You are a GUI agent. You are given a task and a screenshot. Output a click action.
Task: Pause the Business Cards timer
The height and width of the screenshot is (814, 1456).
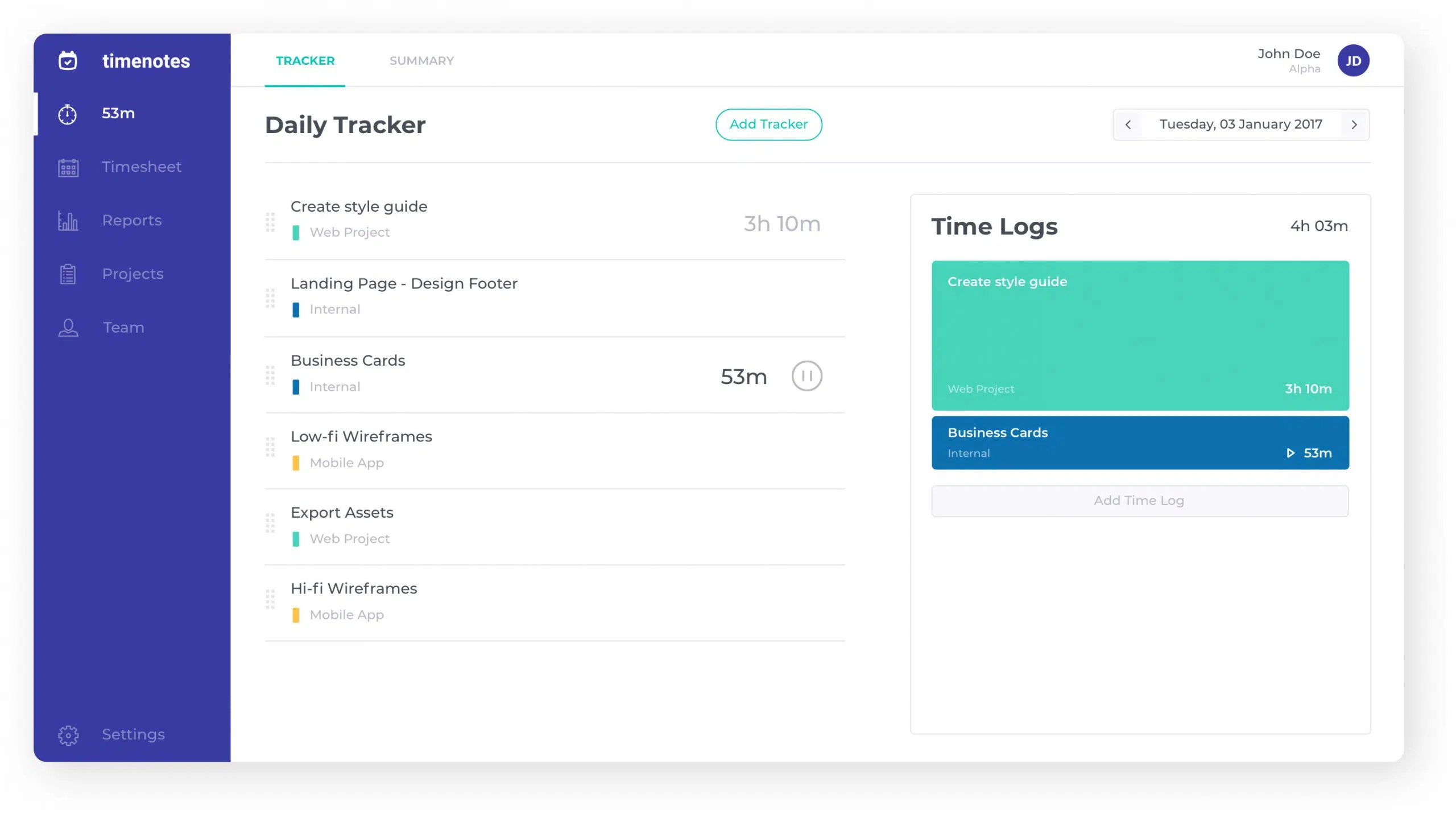pos(806,376)
